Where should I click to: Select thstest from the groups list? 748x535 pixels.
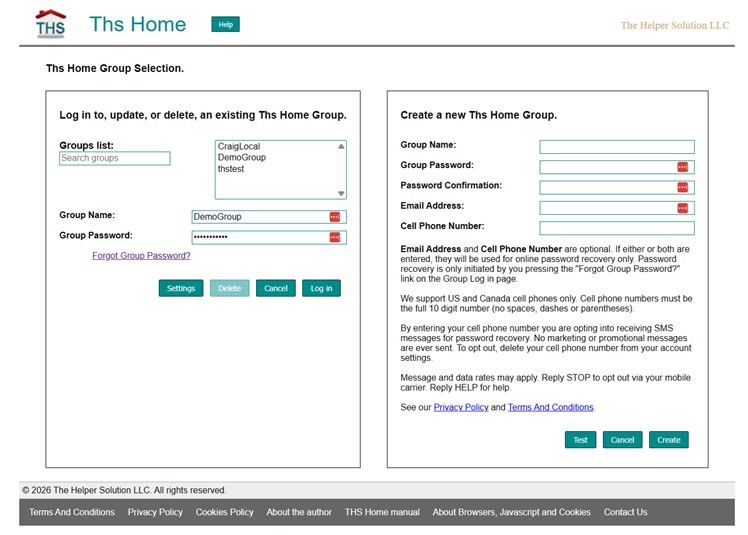tap(231, 169)
